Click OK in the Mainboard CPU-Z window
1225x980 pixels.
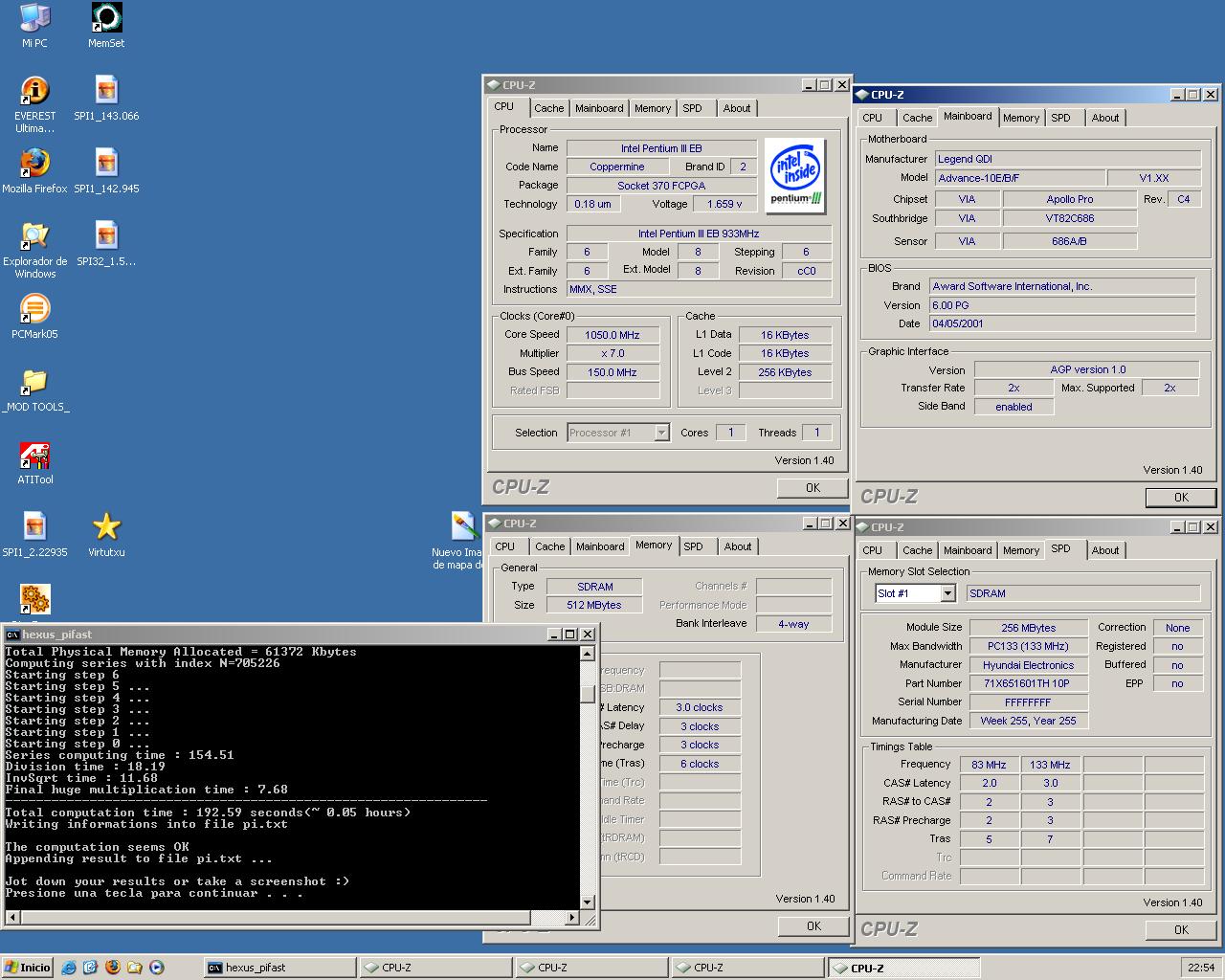click(1181, 498)
